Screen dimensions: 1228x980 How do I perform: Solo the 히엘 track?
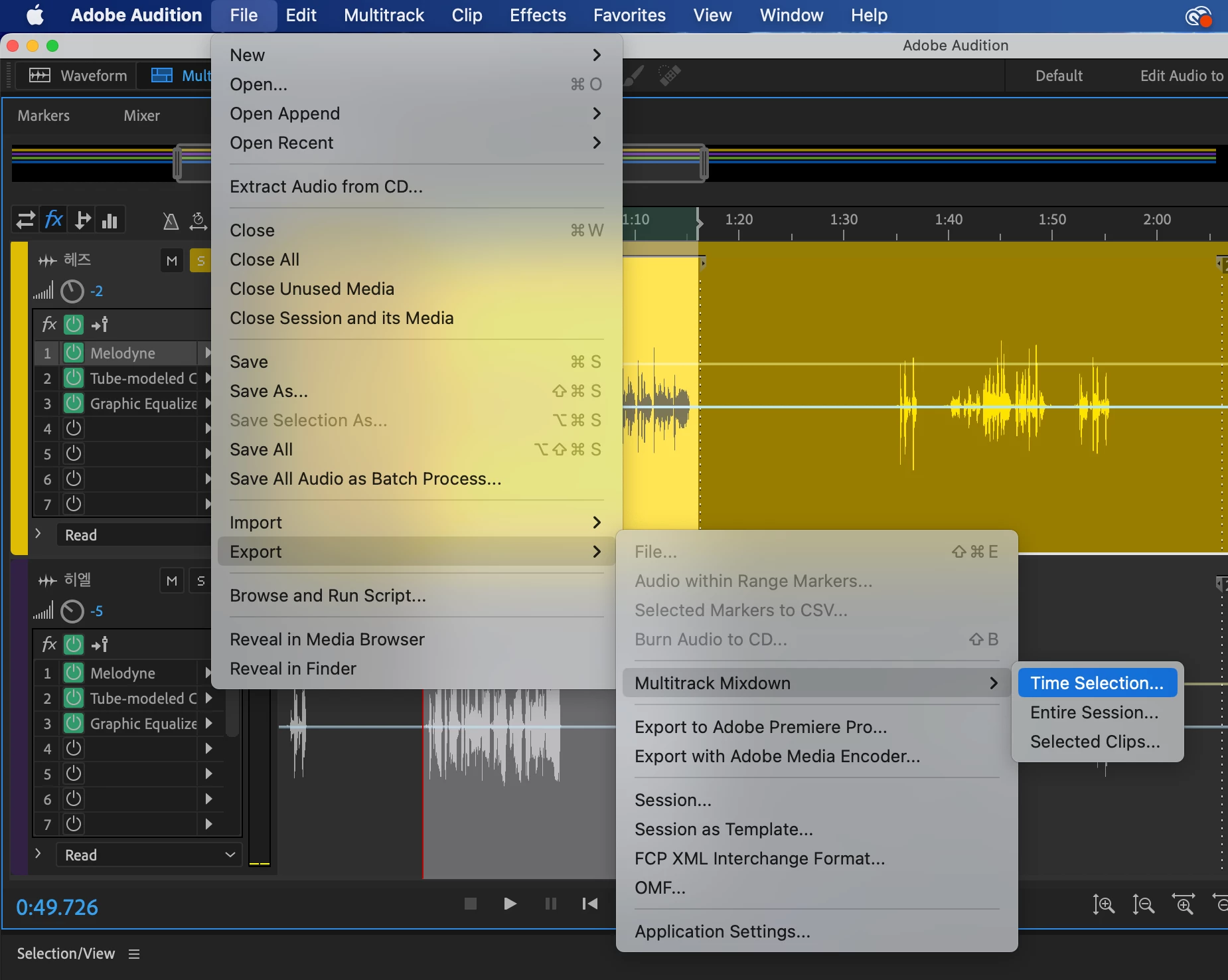200,581
